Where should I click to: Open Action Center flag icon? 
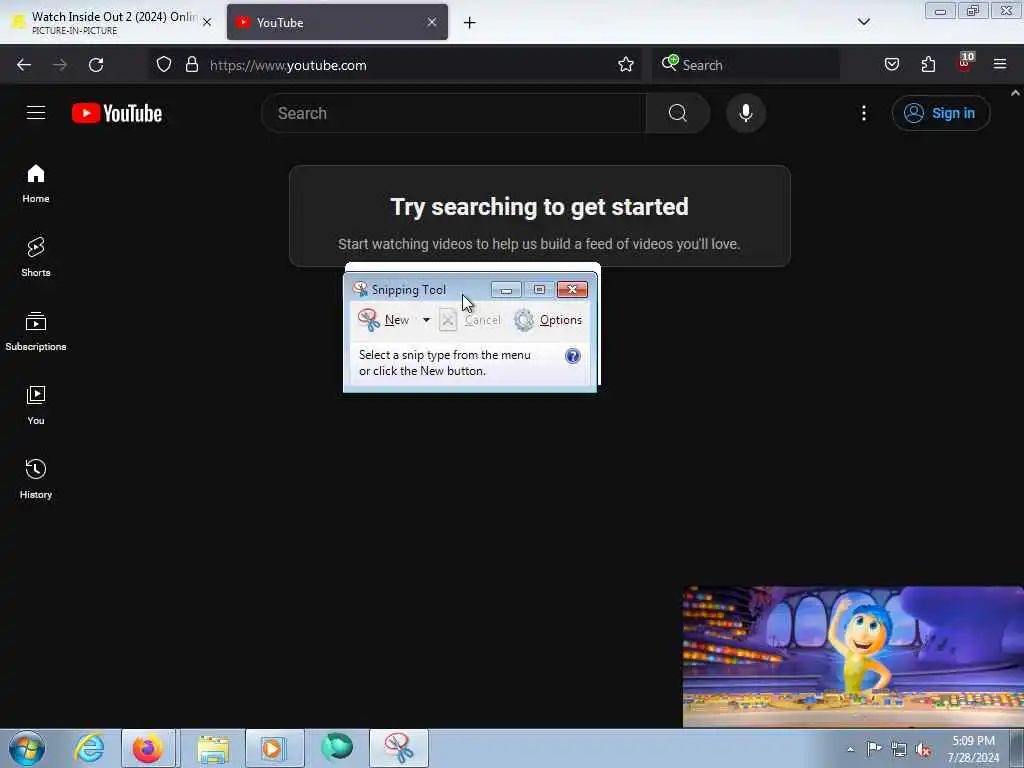pyautogui.click(x=874, y=748)
